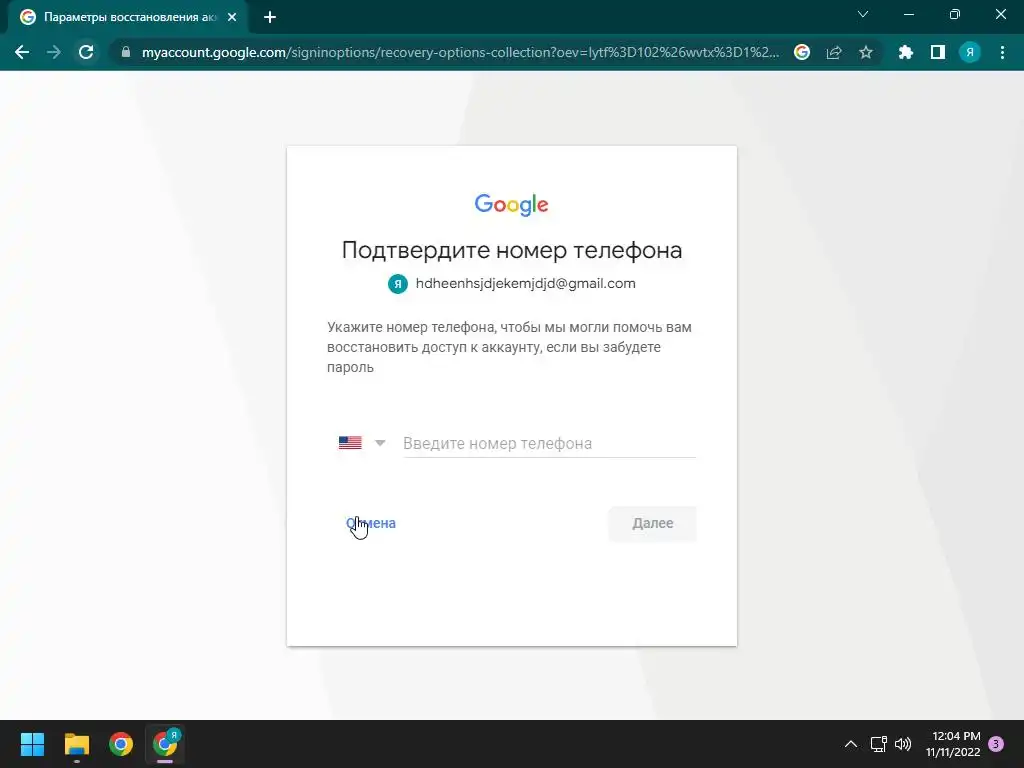The height and width of the screenshot is (768, 1024).
Task: Click account avatar beside email
Action: pyautogui.click(x=398, y=284)
